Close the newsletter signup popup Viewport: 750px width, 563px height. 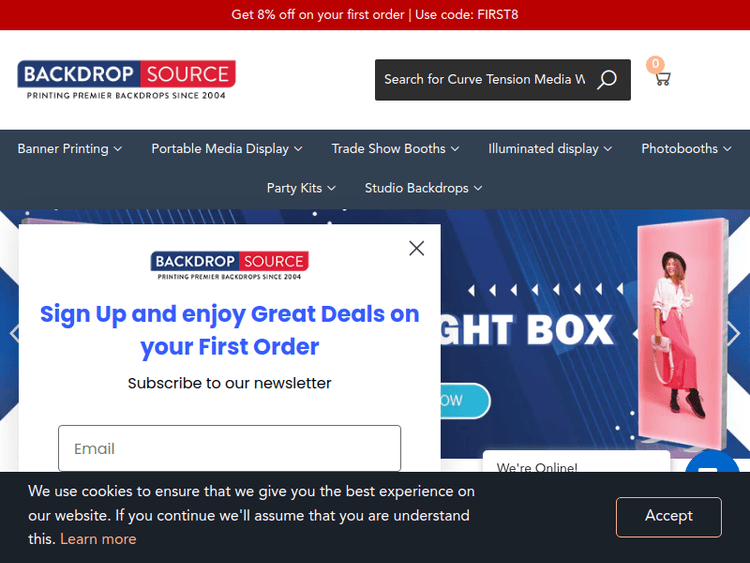pyautogui.click(x=417, y=248)
